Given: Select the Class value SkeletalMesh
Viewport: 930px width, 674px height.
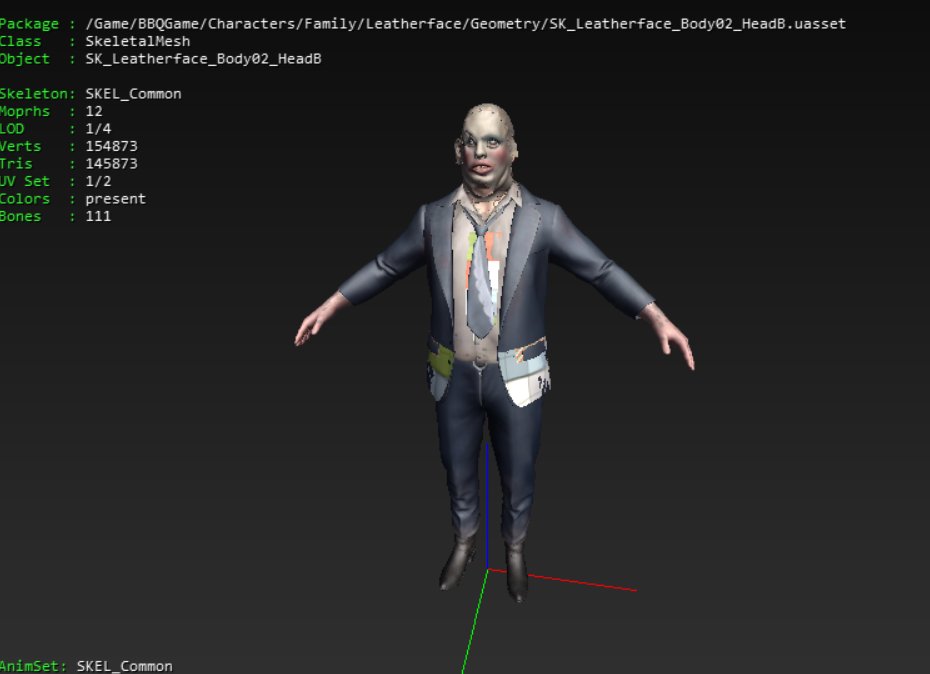Looking at the screenshot, I should [x=138, y=42].
